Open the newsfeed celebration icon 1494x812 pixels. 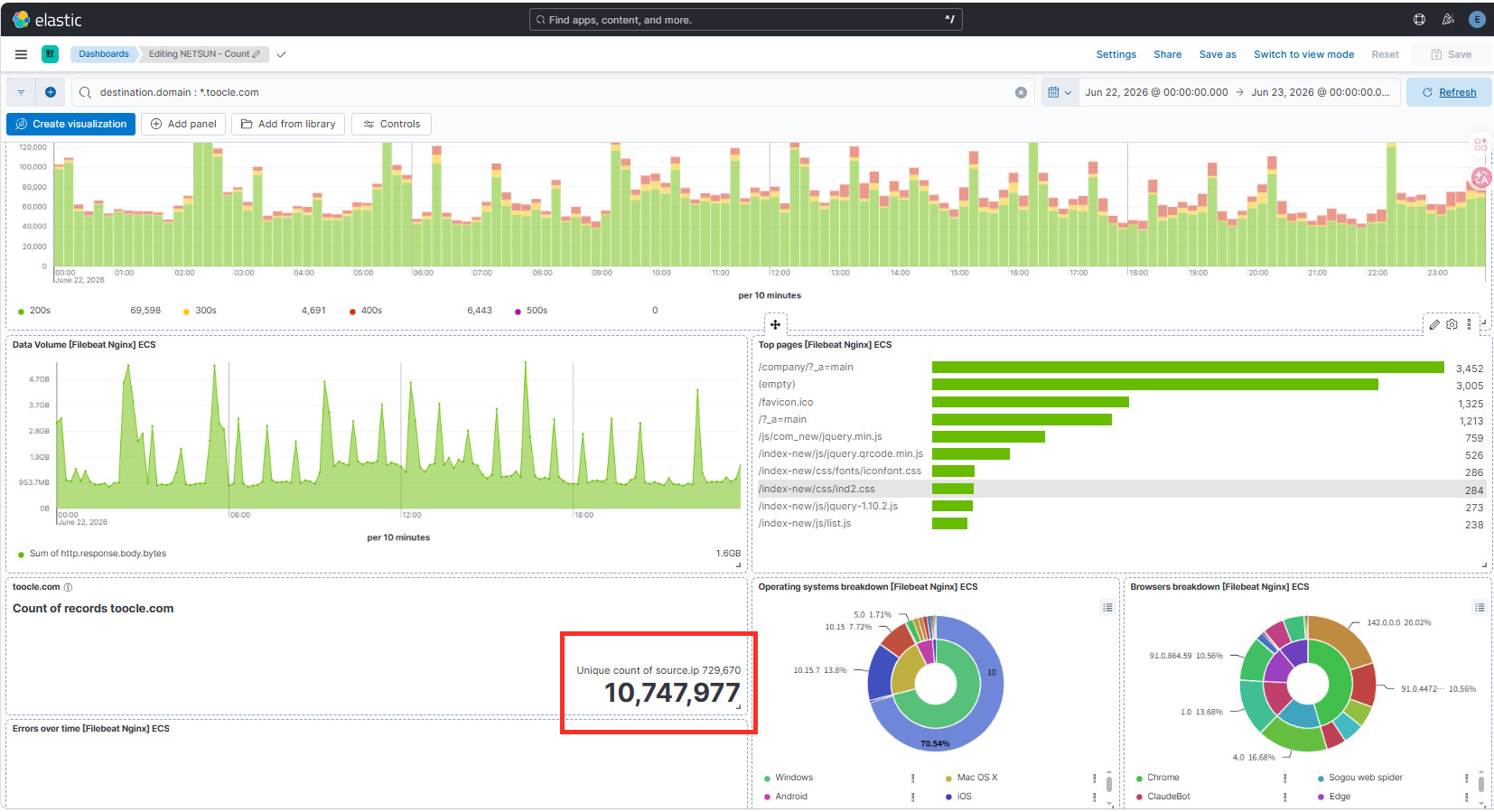1448,19
